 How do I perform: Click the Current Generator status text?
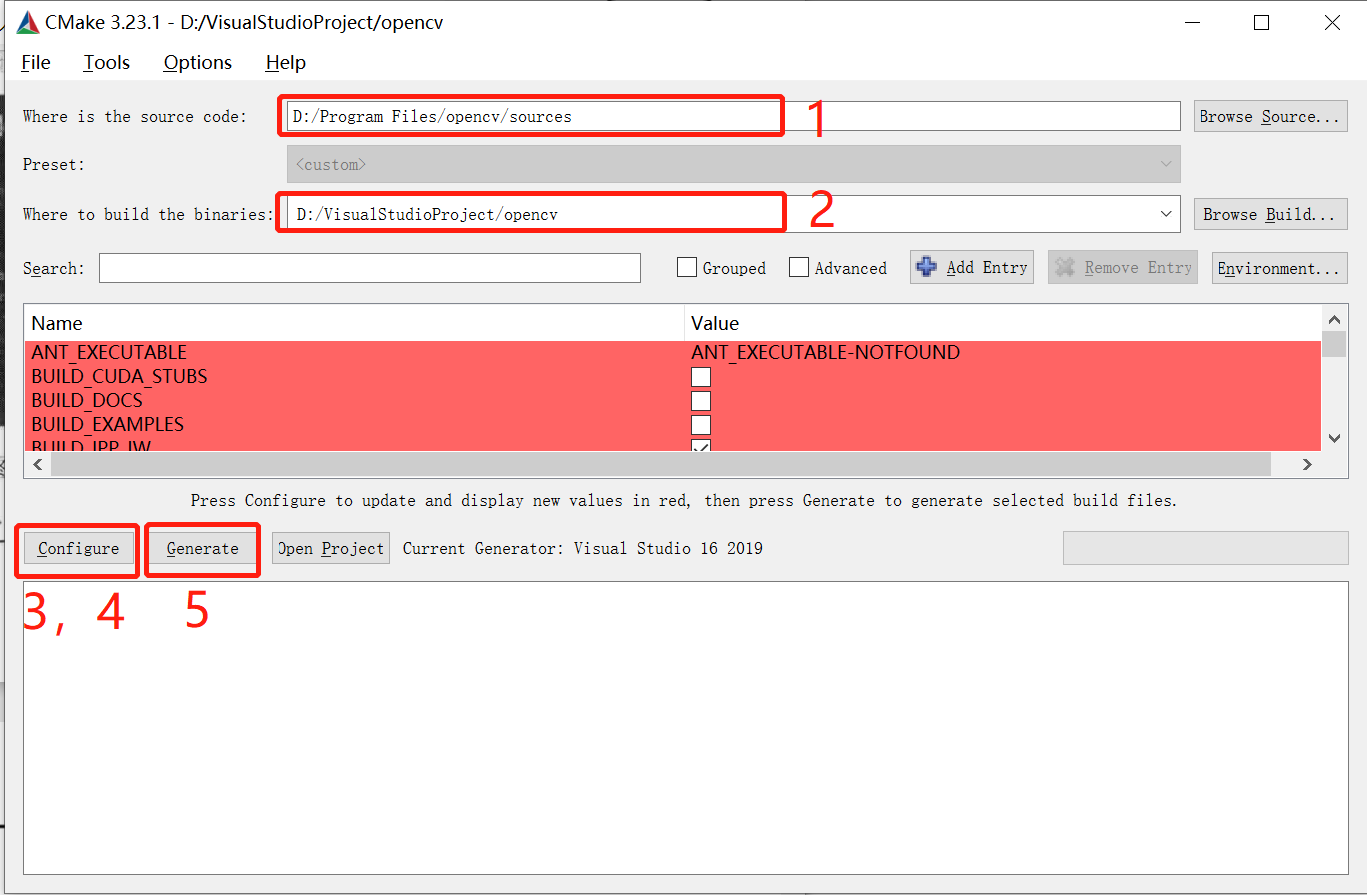coord(582,548)
